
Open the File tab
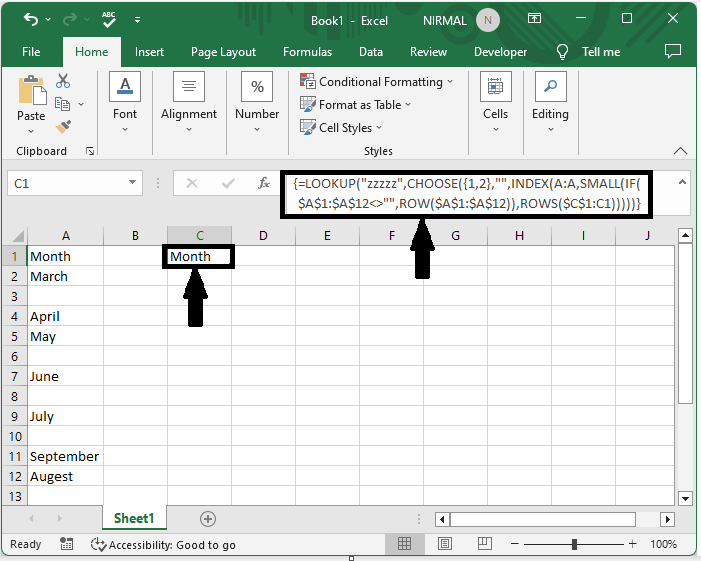point(31,52)
